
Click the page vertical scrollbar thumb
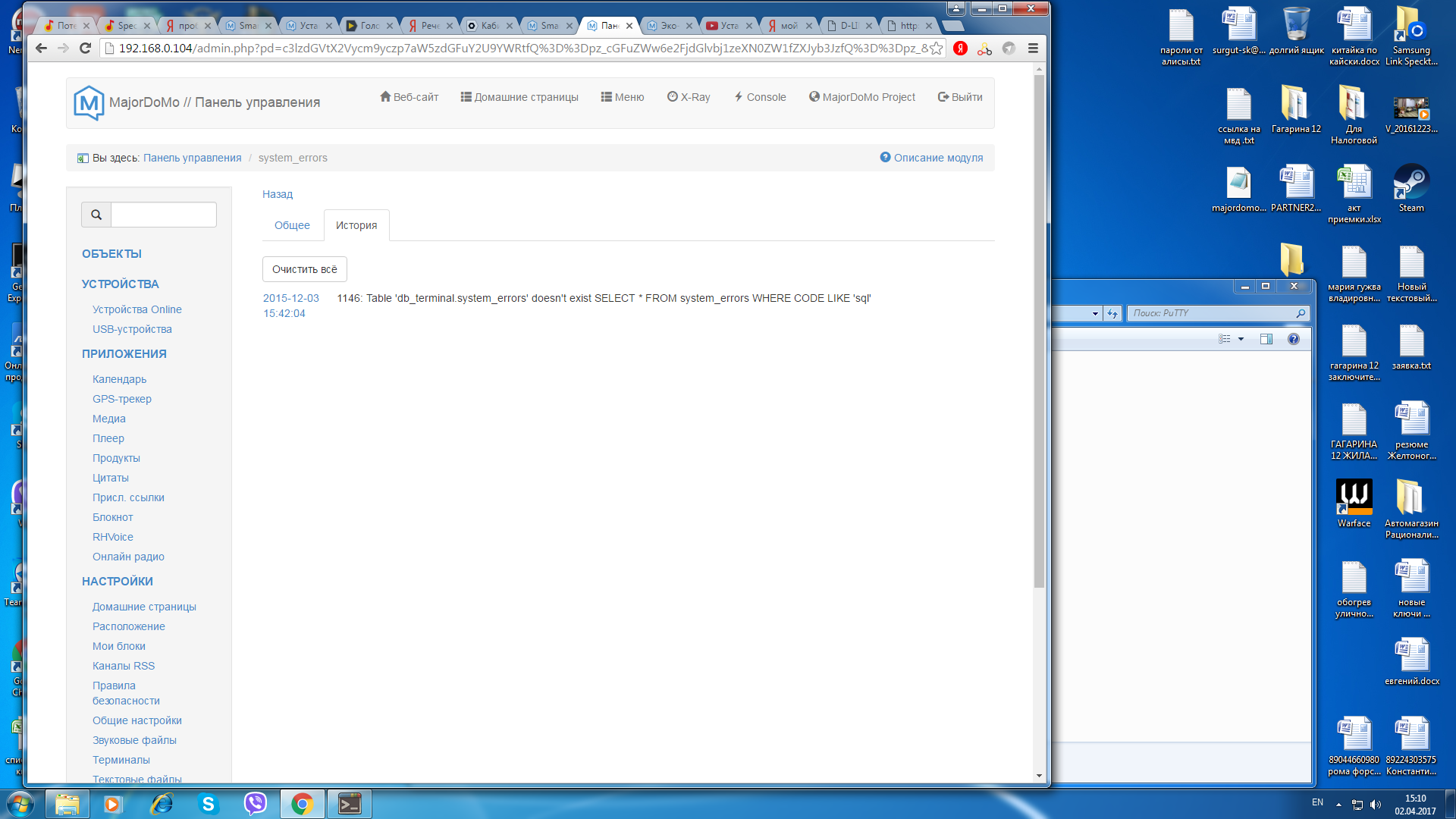click(x=1039, y=330)
